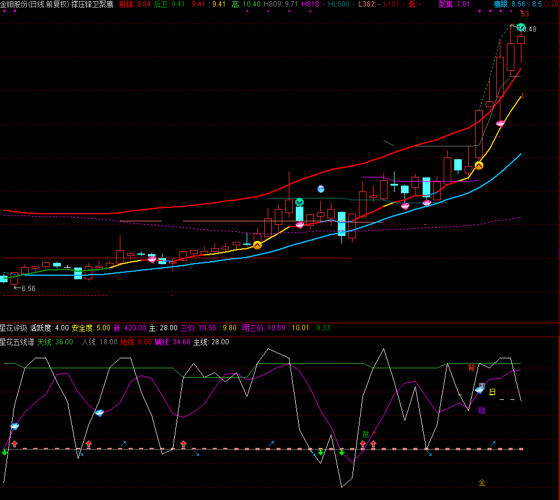The image size is (560, 500).
Task: Click the 活跃度: 4.00 value
Action: point(49,328)
